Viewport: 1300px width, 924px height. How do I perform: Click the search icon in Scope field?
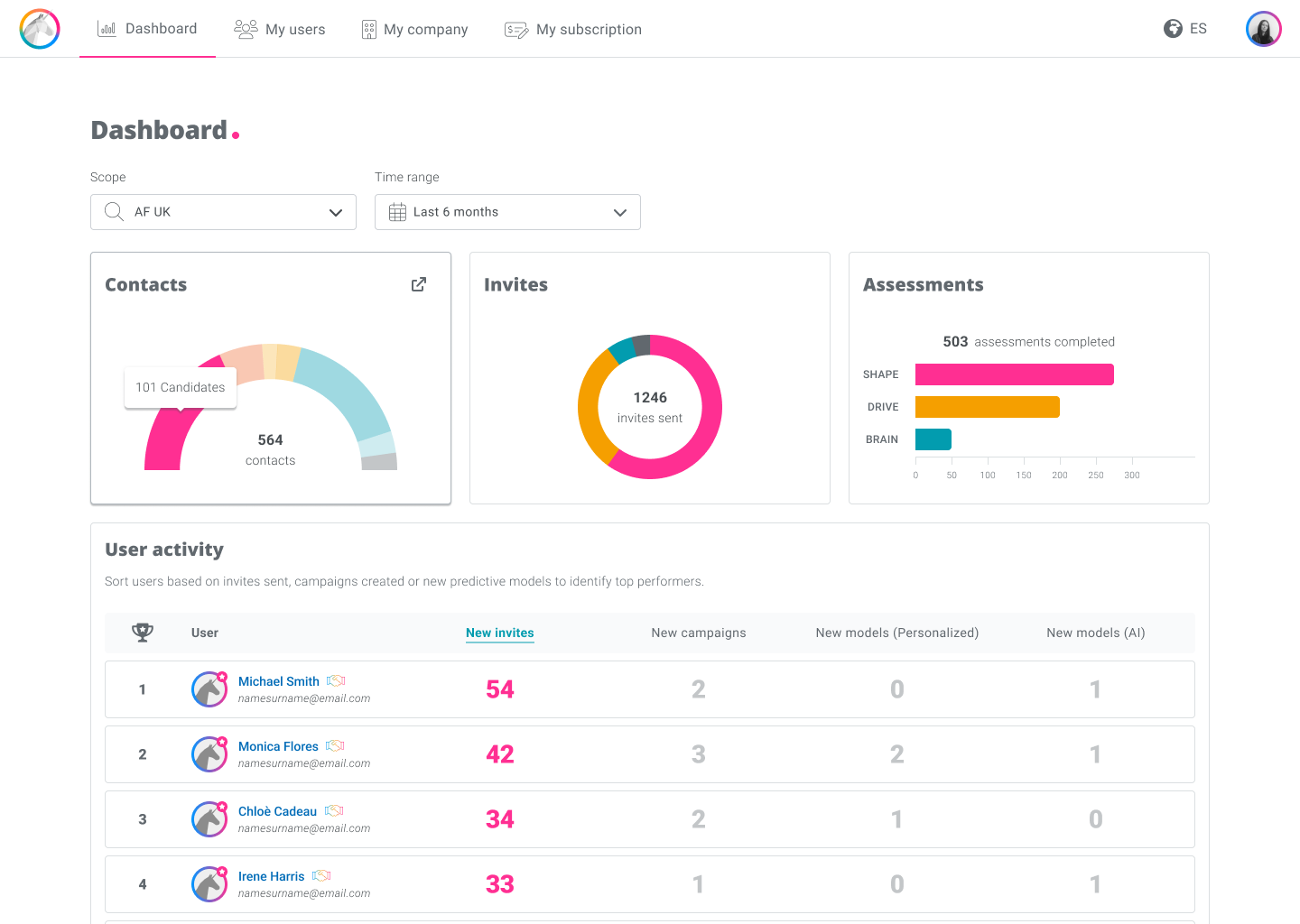pos(114,212)
